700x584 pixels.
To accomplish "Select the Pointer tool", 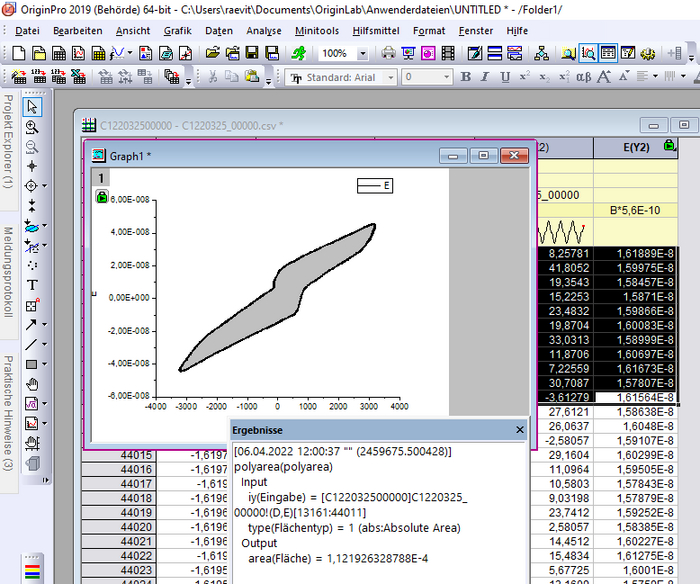I will point(32,107).
